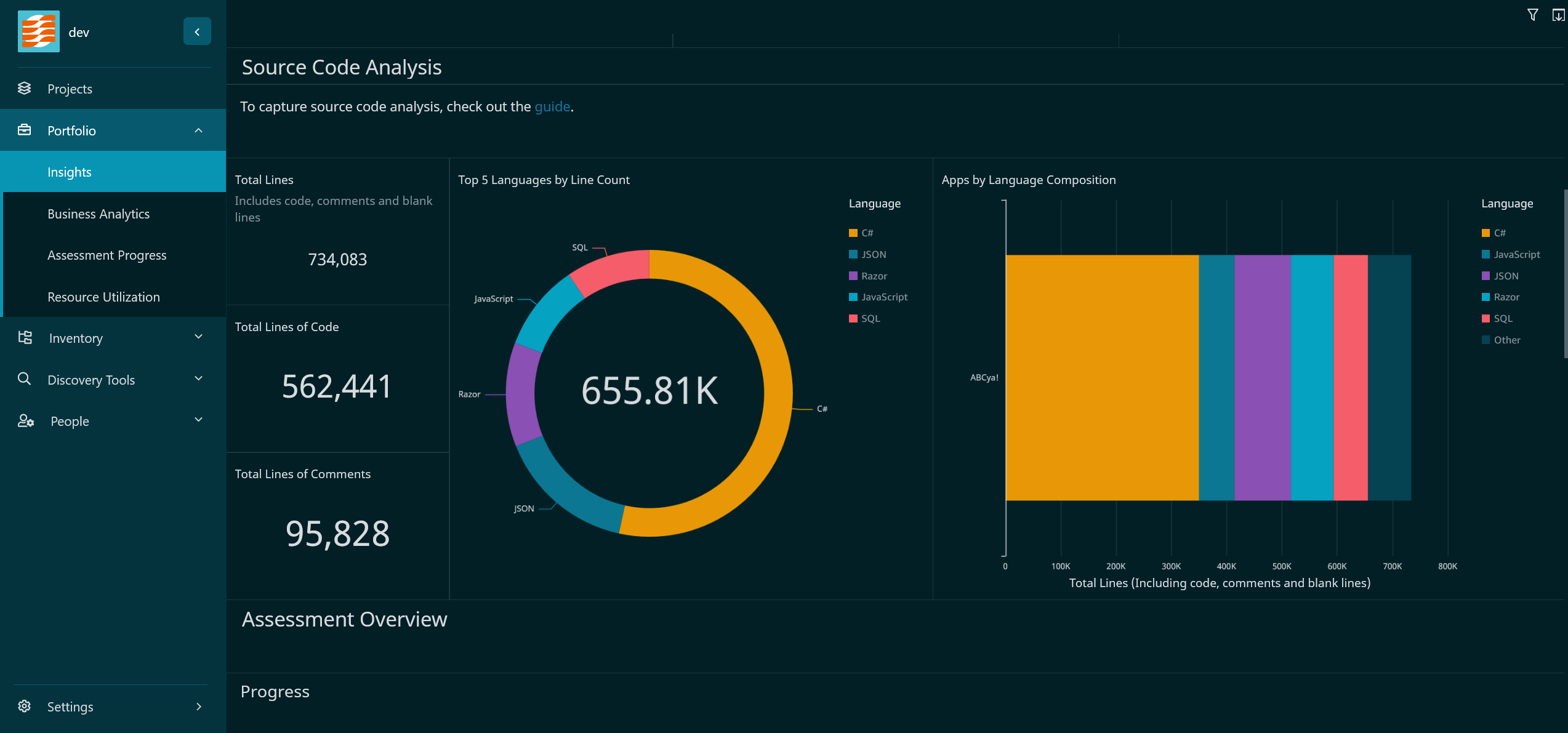Click the Portfolio briefcase icon
Image resolution: width=1568 pixels, height=733 pixels.
pos(25,130)
